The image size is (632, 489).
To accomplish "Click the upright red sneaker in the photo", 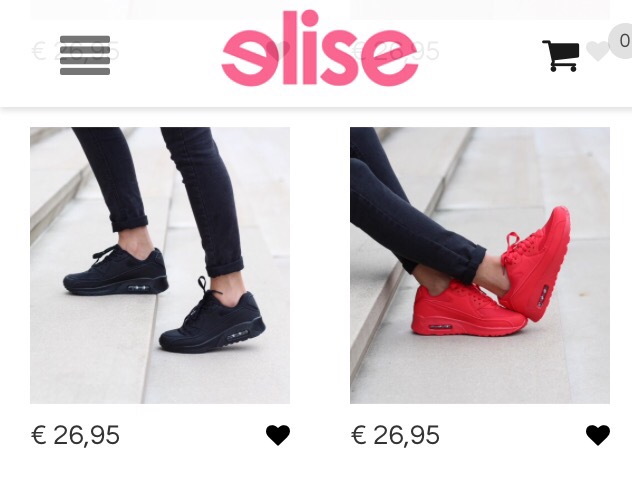I will pyautogui.click(x=536, y=264).
